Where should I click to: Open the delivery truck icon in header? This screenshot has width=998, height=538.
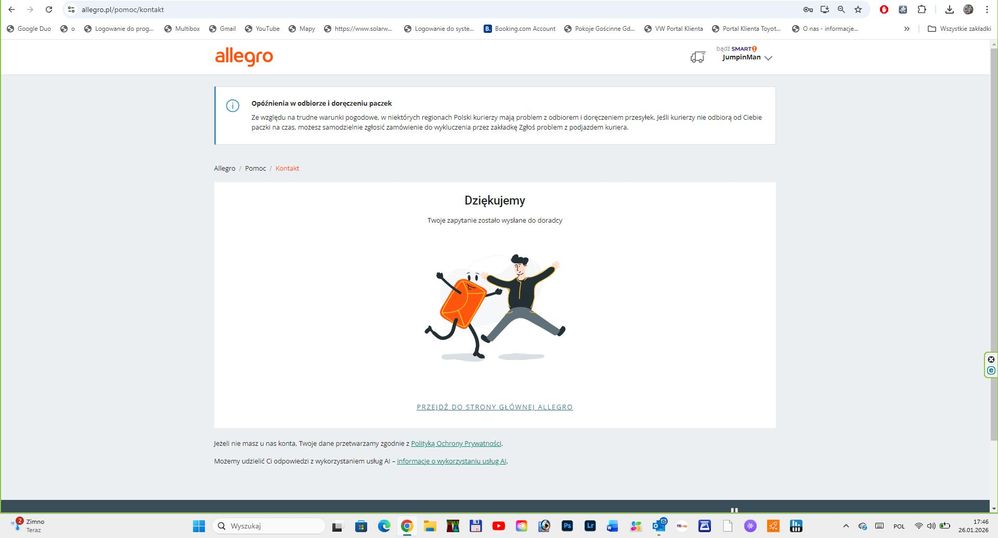point(698,57)
